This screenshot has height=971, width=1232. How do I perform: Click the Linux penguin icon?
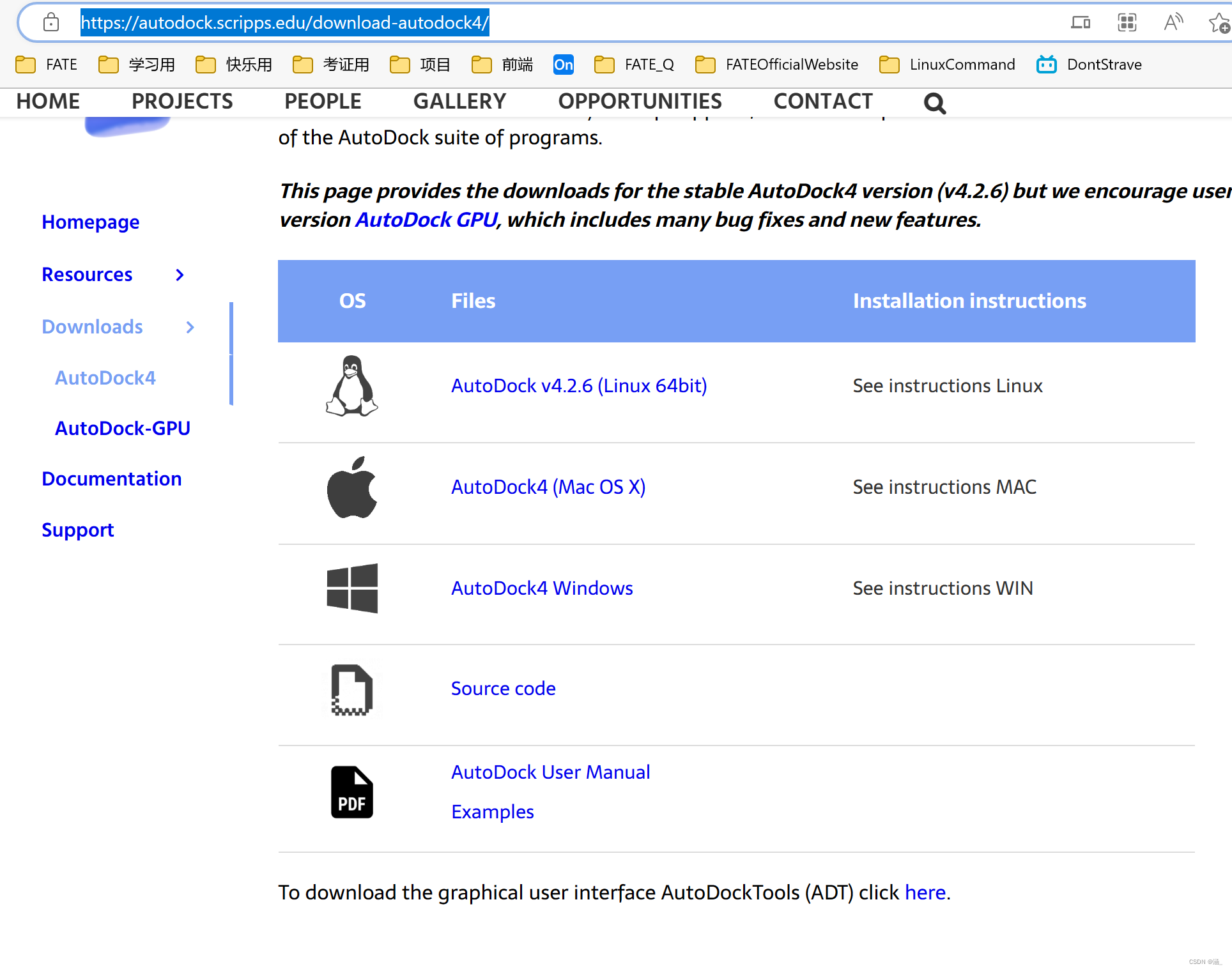coord(351,386)
